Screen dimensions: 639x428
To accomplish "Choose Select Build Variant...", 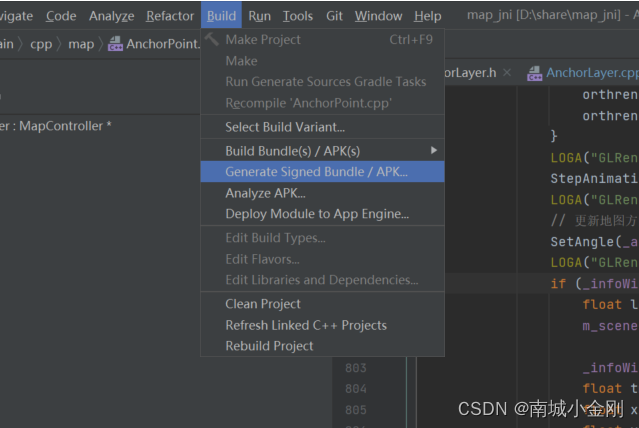I will pyautogui.click(x=322, y=127).
